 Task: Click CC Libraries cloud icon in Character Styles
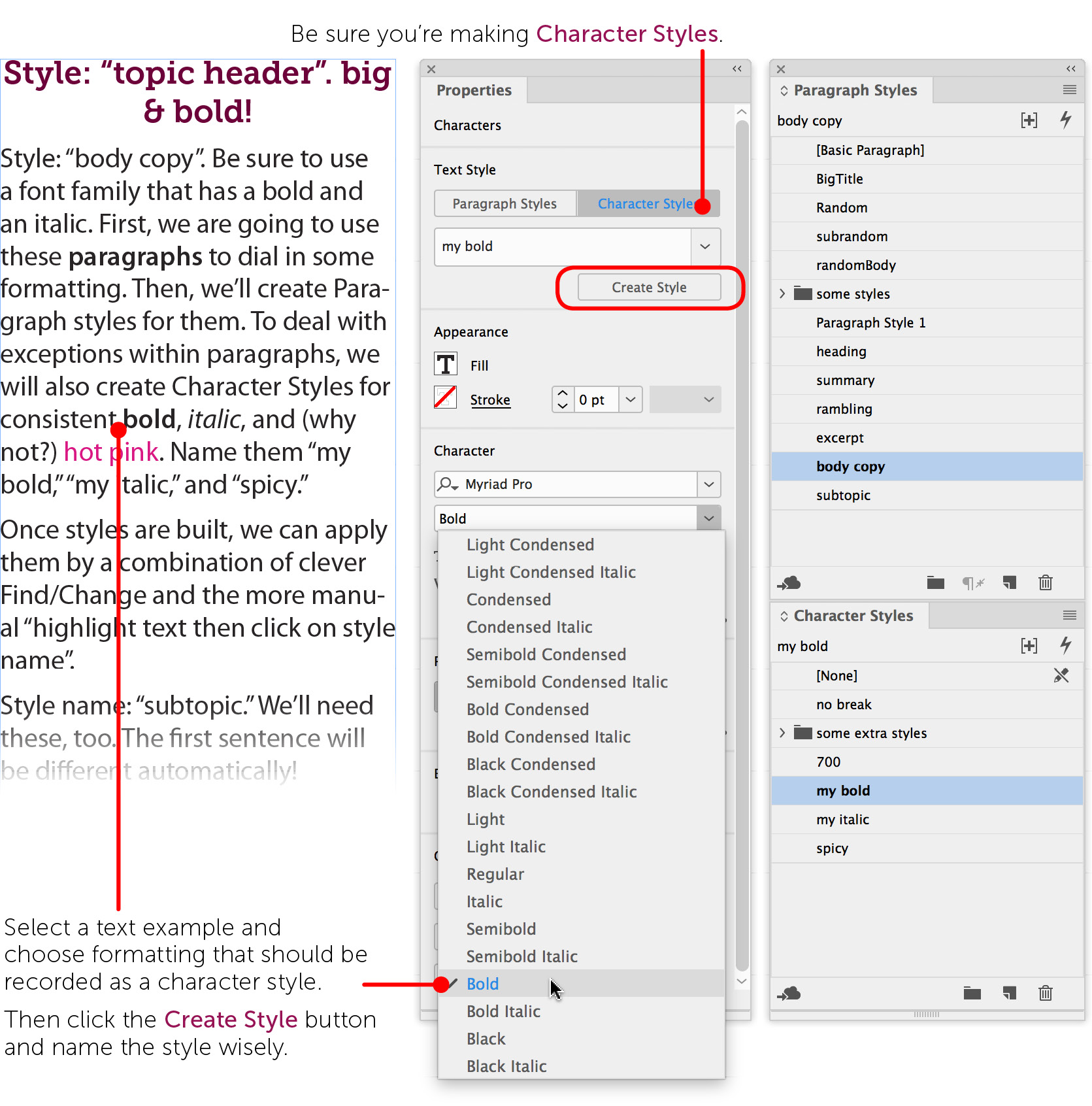(789, 994)
